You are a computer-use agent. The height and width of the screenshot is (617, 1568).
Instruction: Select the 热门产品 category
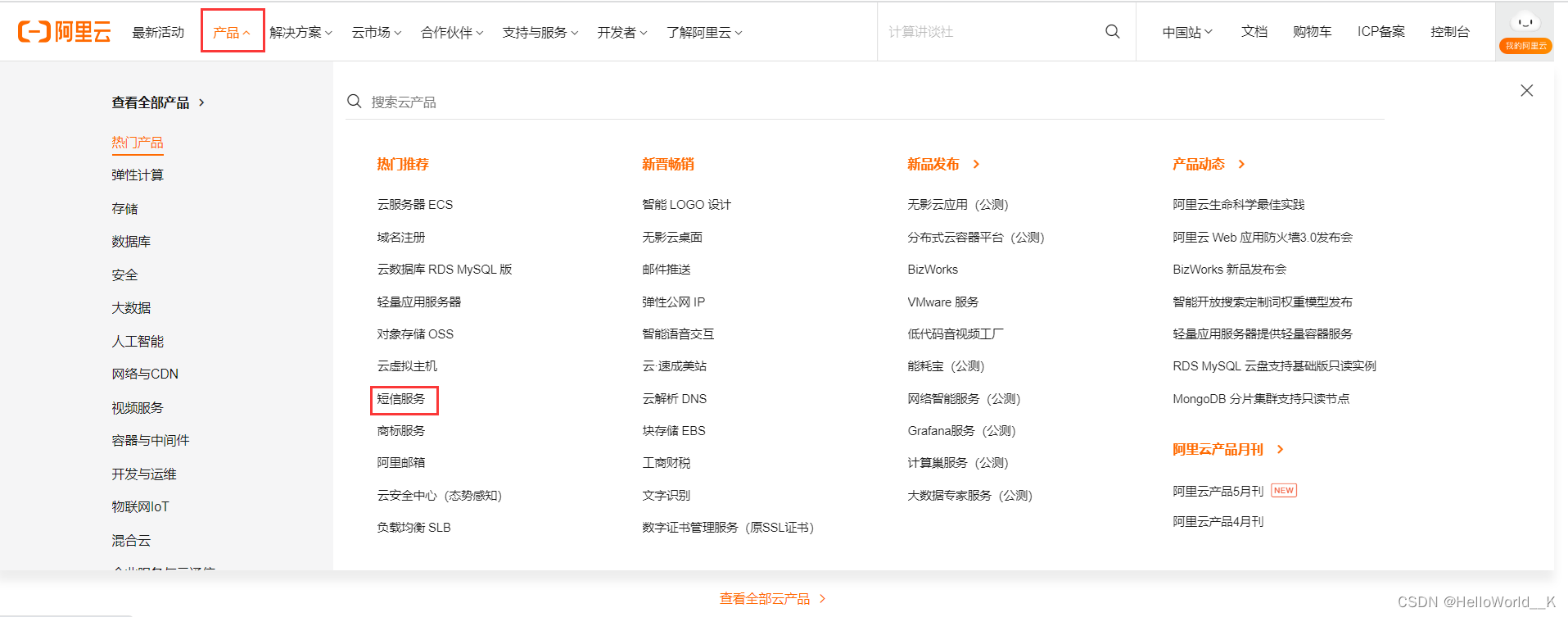pyautogui.click(x=138, y=143)
